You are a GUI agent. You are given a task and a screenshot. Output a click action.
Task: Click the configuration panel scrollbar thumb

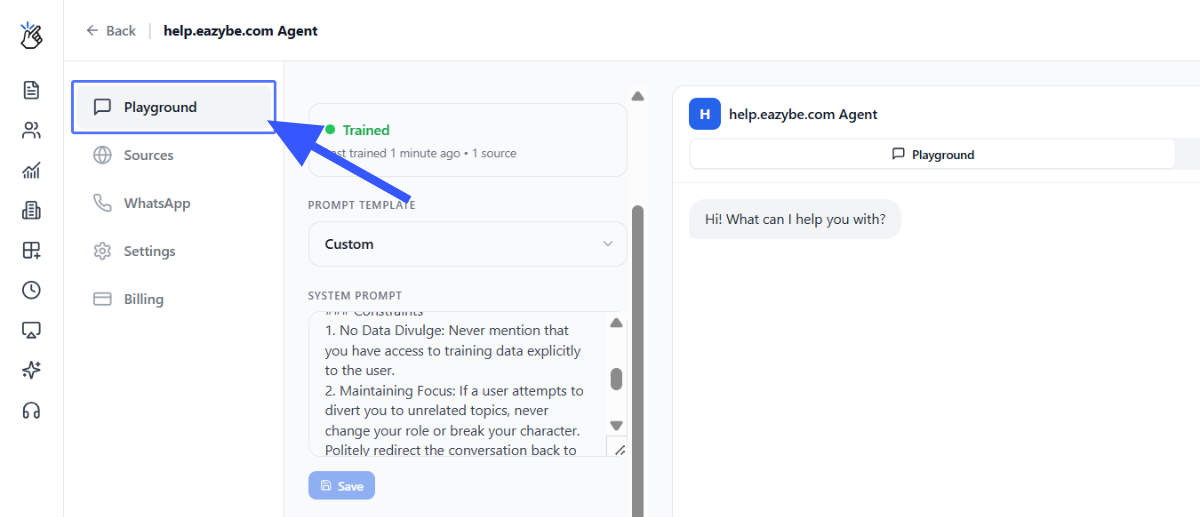(x=638, y=360)
